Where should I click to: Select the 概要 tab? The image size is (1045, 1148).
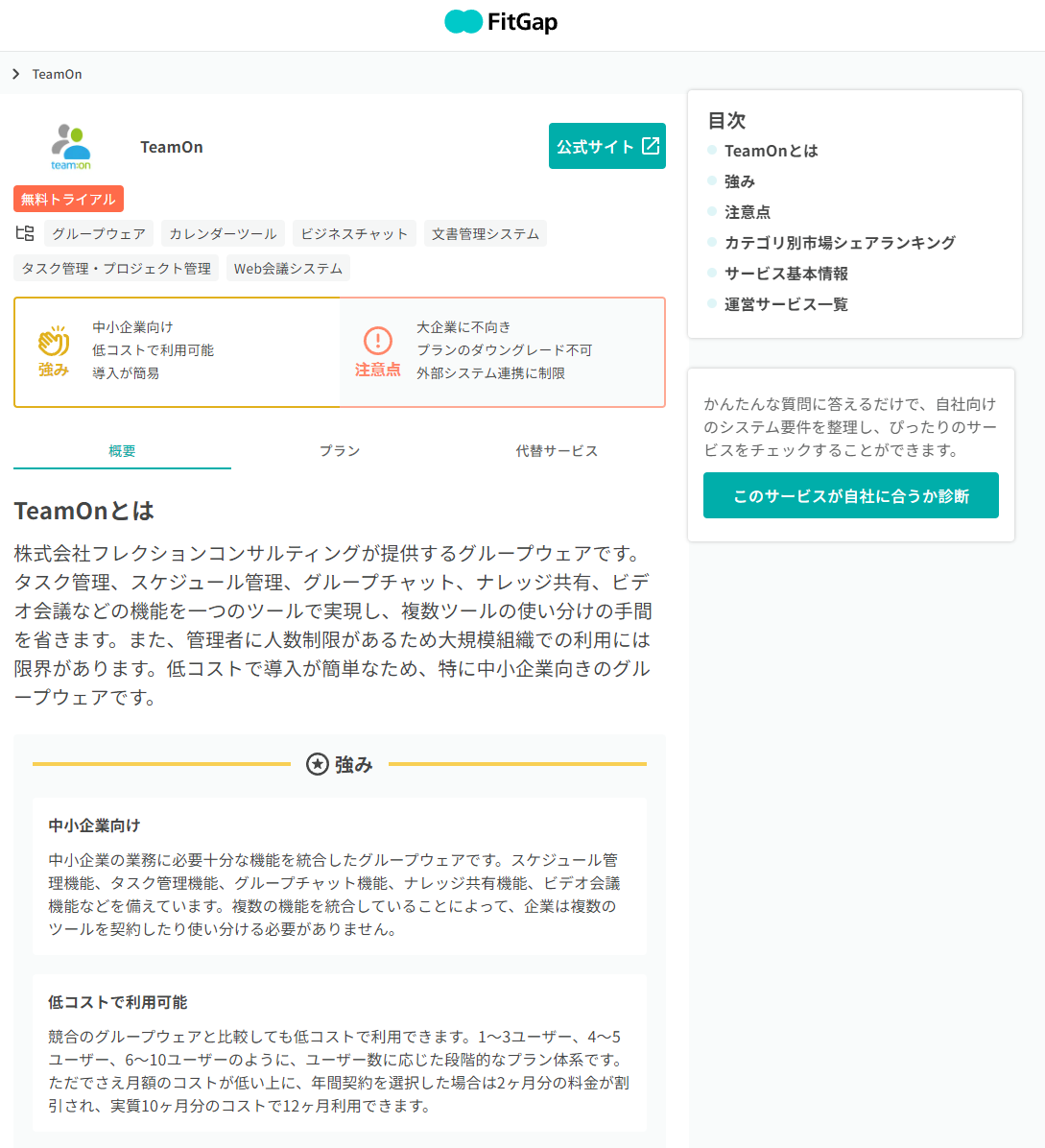click(x=122, y=451)
